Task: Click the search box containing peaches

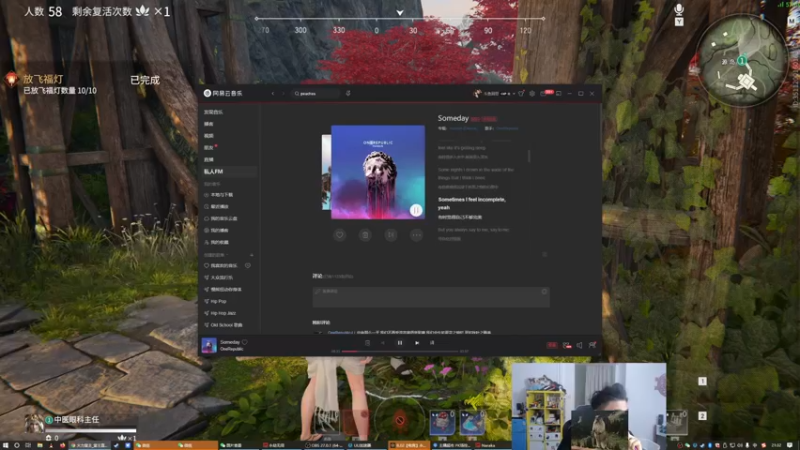Action: 316,93
